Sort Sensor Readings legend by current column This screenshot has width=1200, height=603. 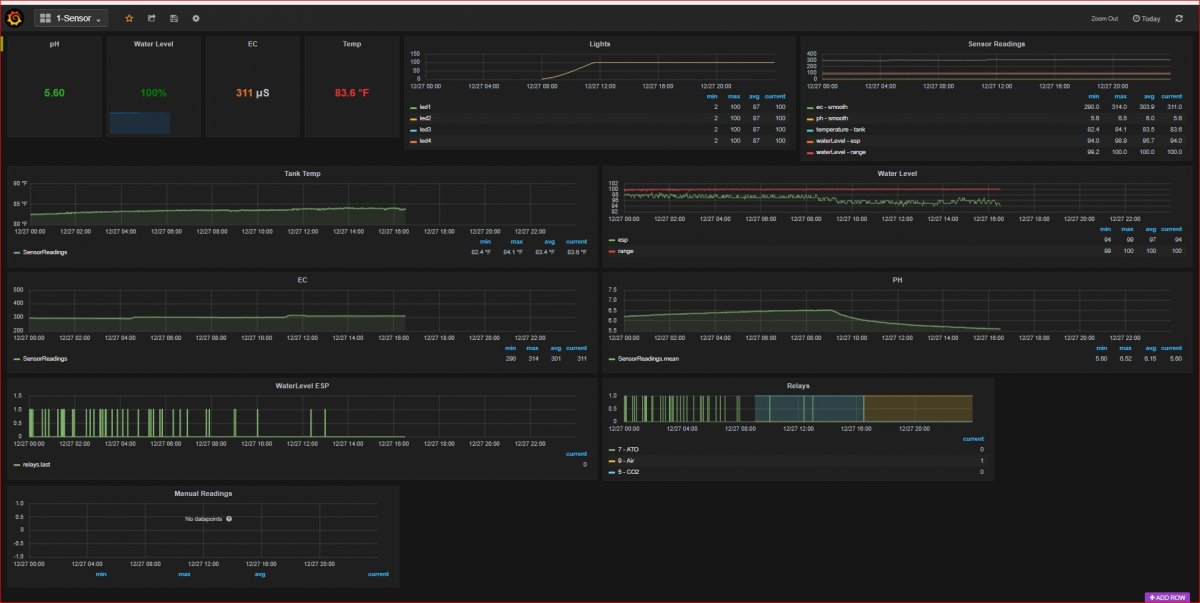click(1172, 96)
